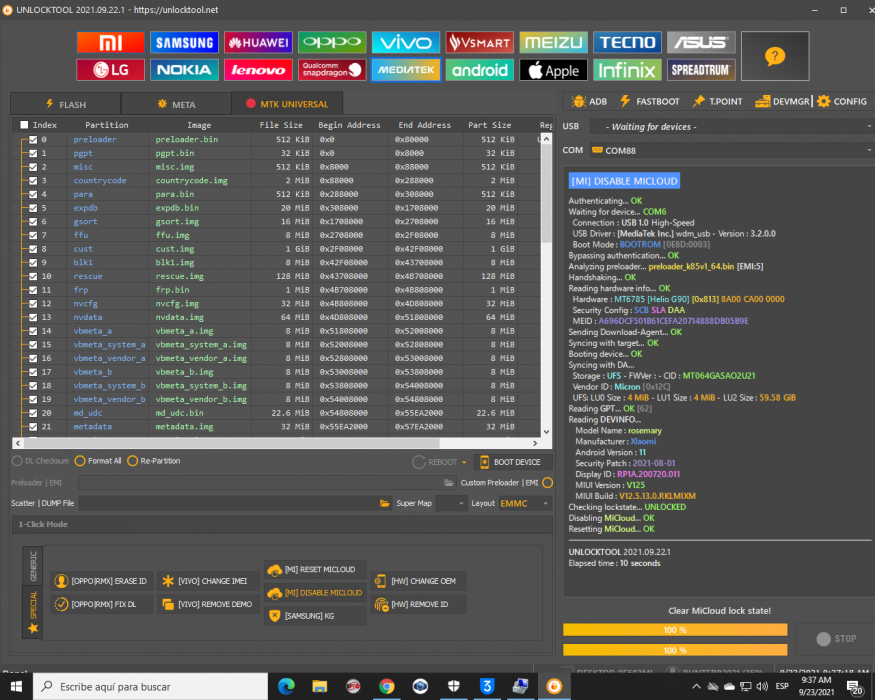This screenshot has height=700, width=875.
Task: Select the Meizu brand logo
Action: [553, 43]
